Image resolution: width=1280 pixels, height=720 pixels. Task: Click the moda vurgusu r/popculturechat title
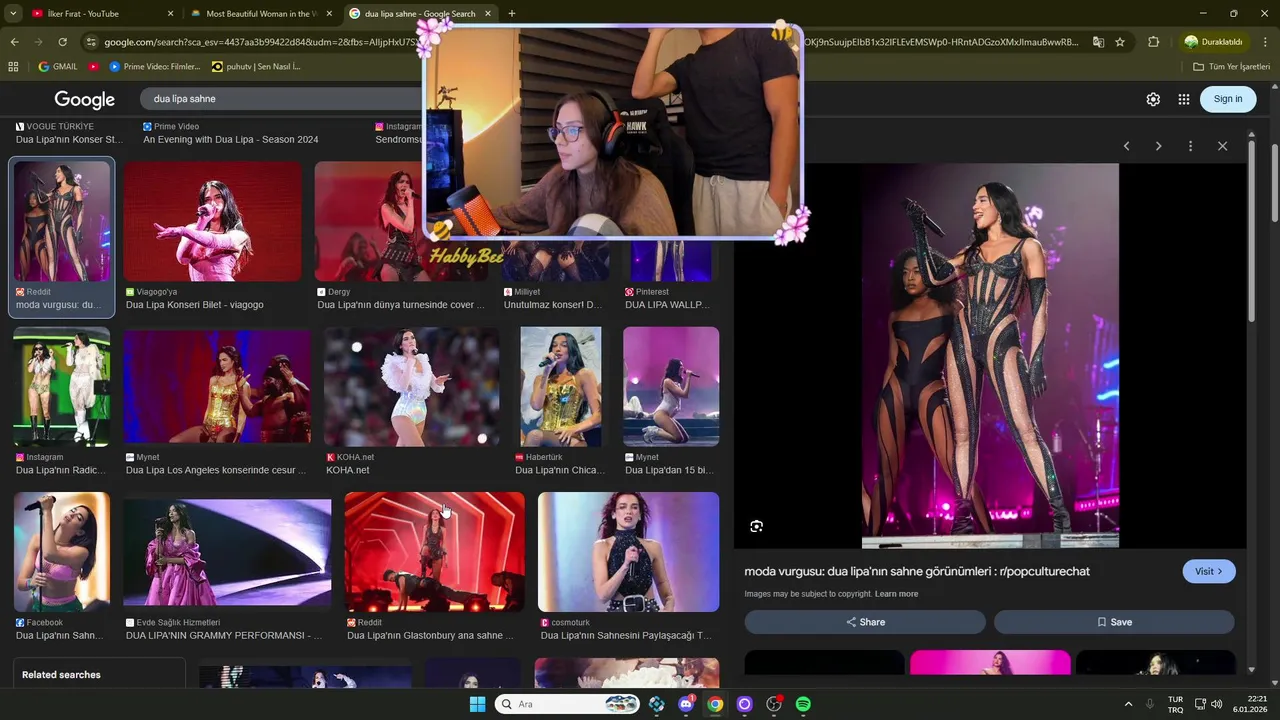click(917, 571)
